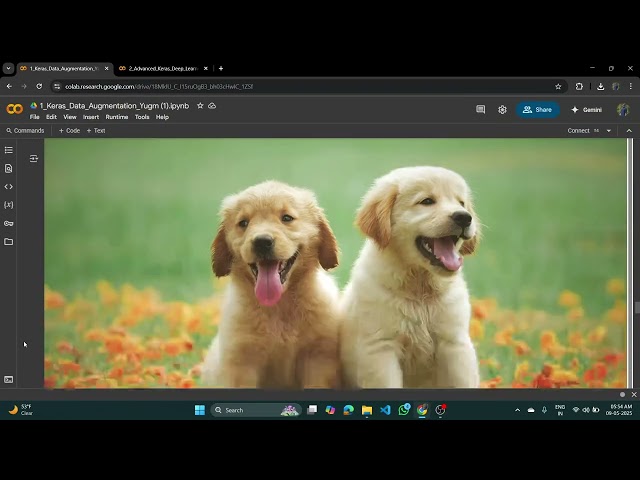Open the Find and replace sidebar icon

9,169
